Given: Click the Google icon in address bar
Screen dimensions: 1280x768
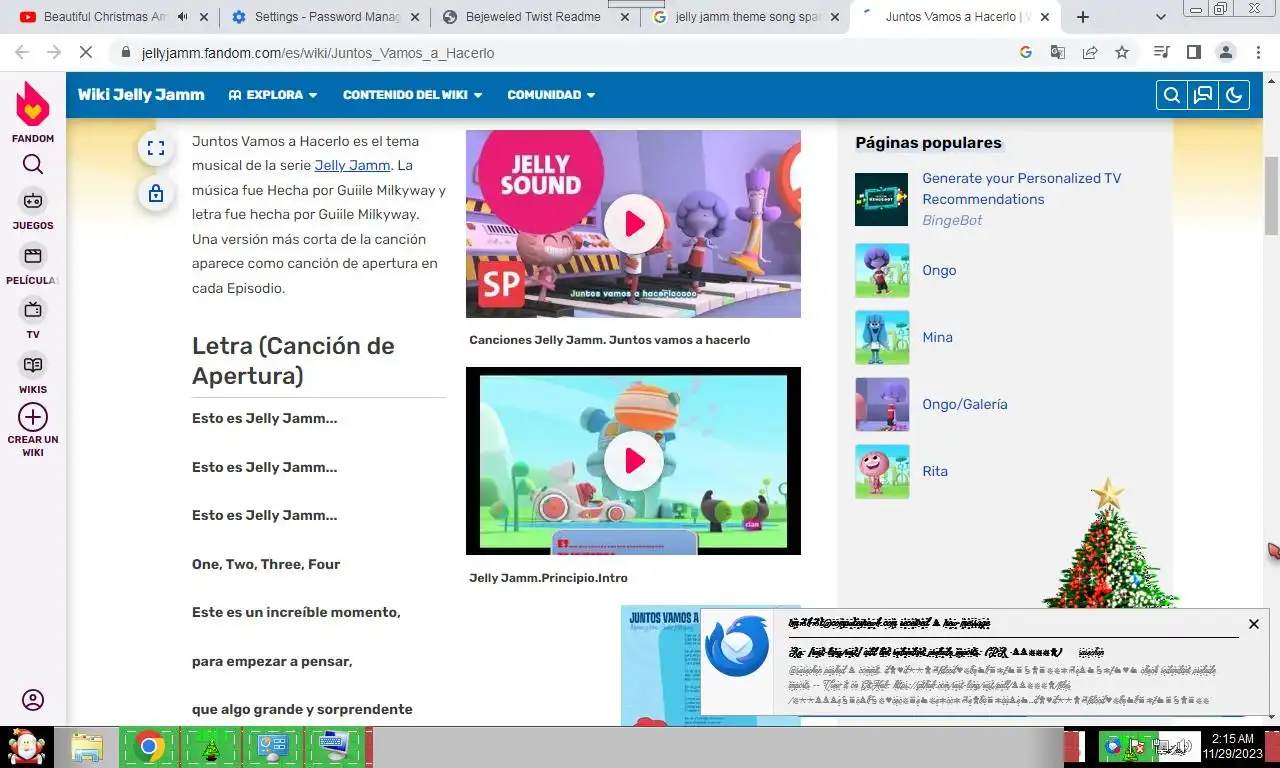Looking at the screenshot, I should 1025,52.
